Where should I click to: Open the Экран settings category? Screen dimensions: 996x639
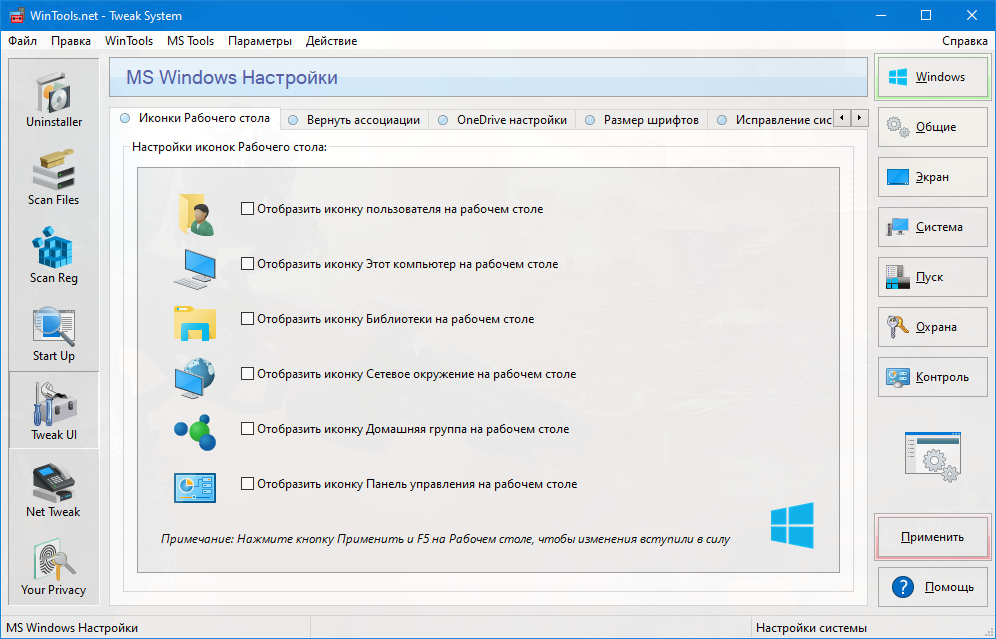click(932, 177)
